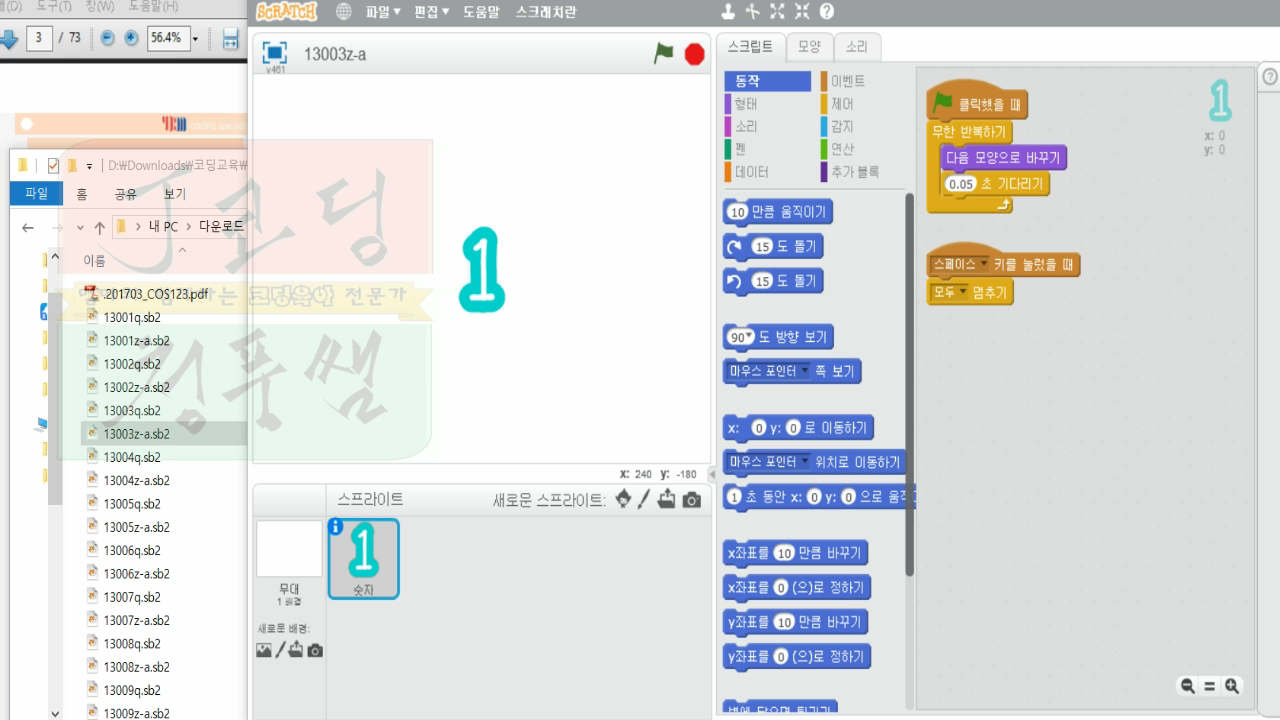Stop the project with the red stop sign

pyautogui.click(x=694, y=54)
